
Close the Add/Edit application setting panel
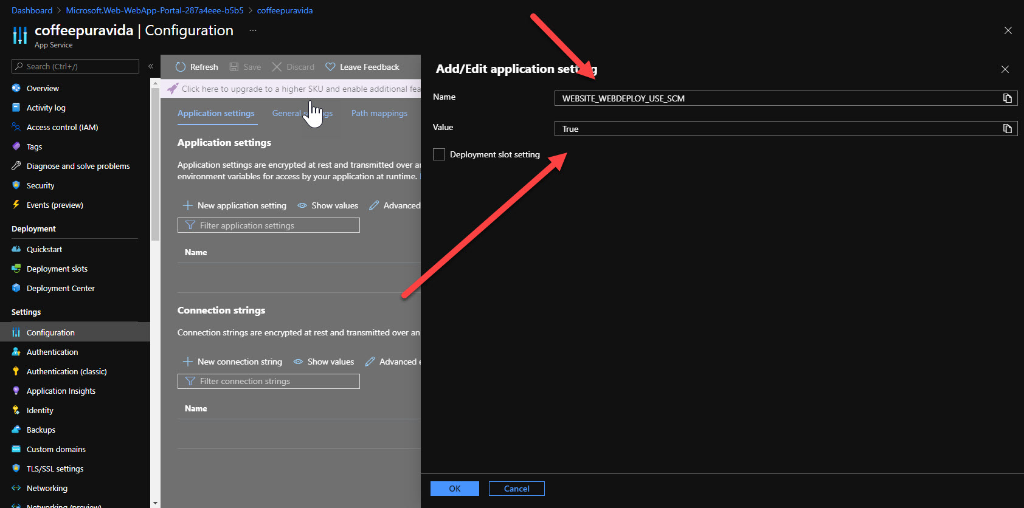point(1005,69)
